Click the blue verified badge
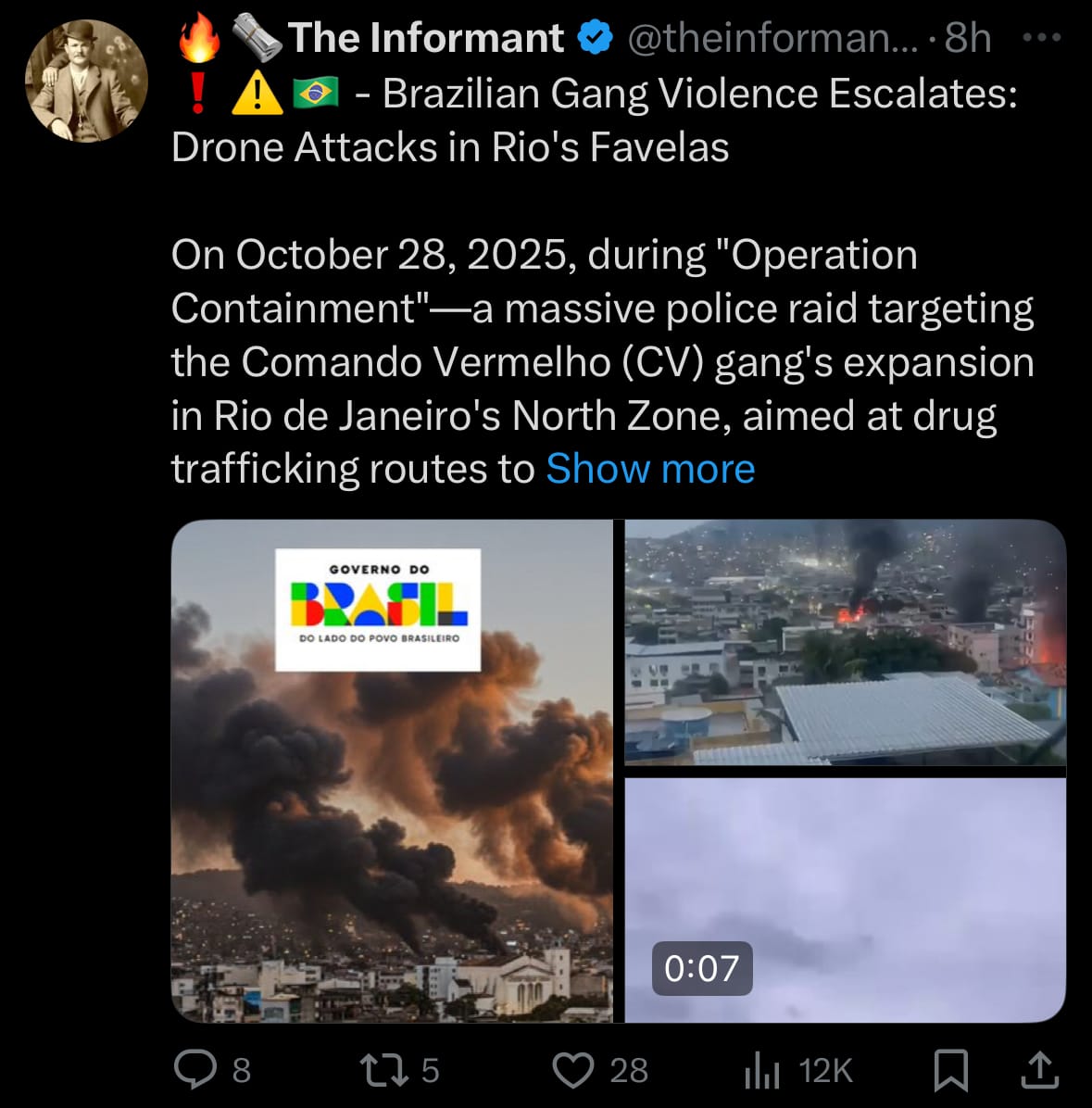The width and height of the screenshot is (1092, 1108). point(595,38)
